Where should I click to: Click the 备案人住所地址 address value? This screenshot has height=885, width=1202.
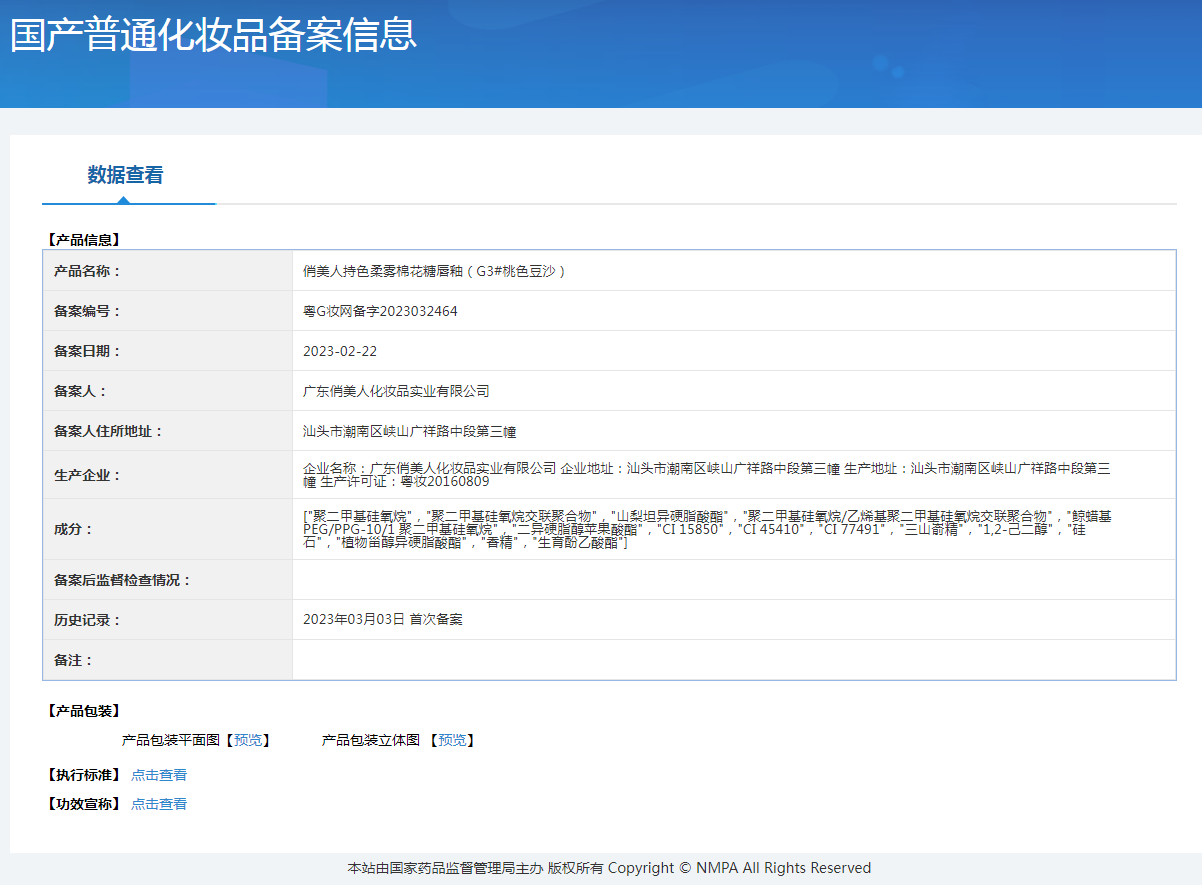[x=409, y=431]
